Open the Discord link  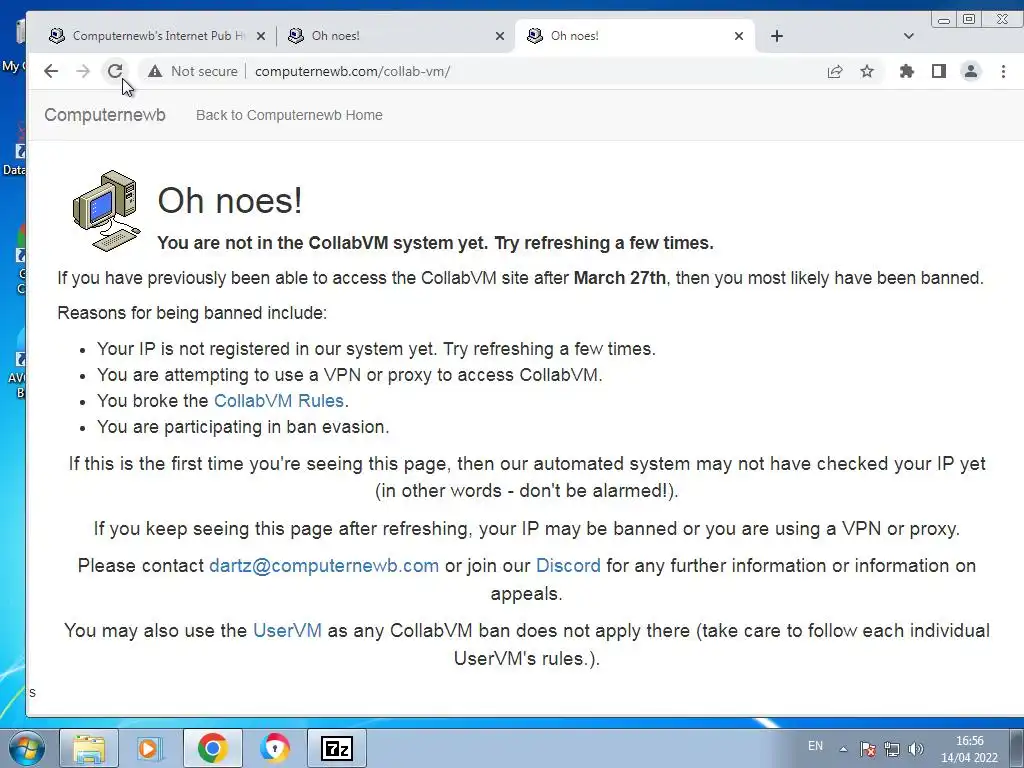568,566
